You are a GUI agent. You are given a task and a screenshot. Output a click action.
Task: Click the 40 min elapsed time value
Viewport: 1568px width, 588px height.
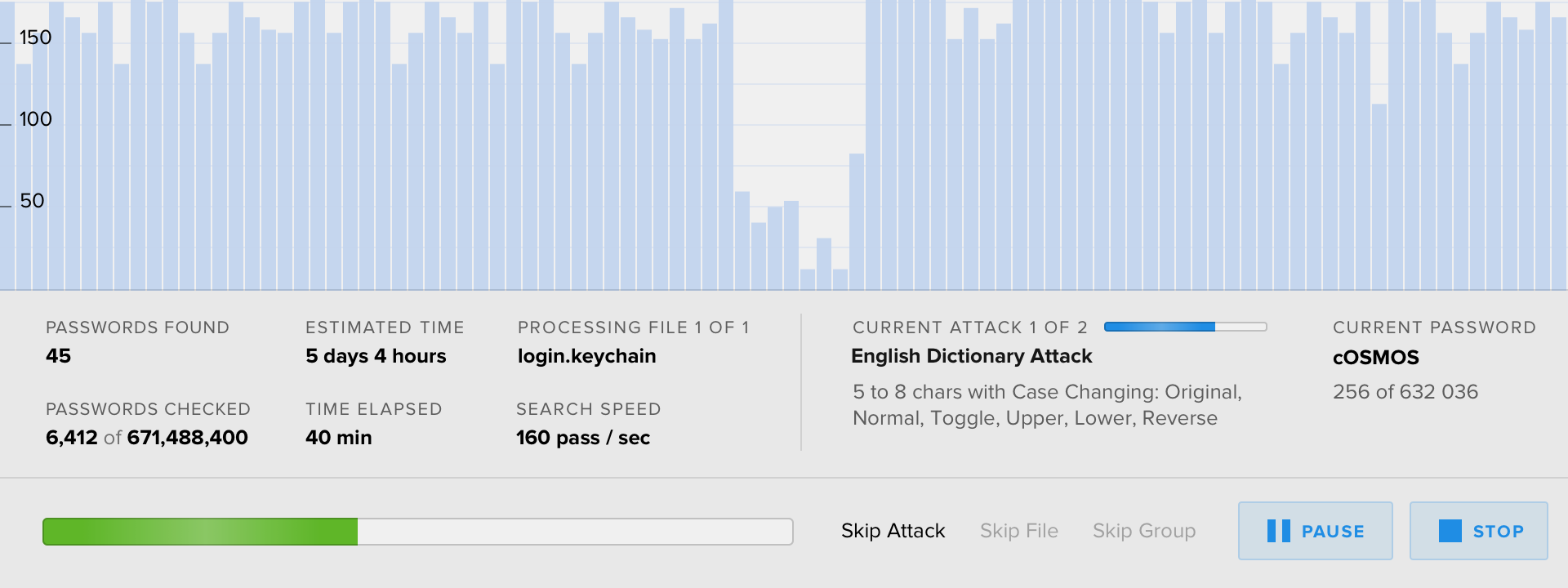[x=338, y=438]
